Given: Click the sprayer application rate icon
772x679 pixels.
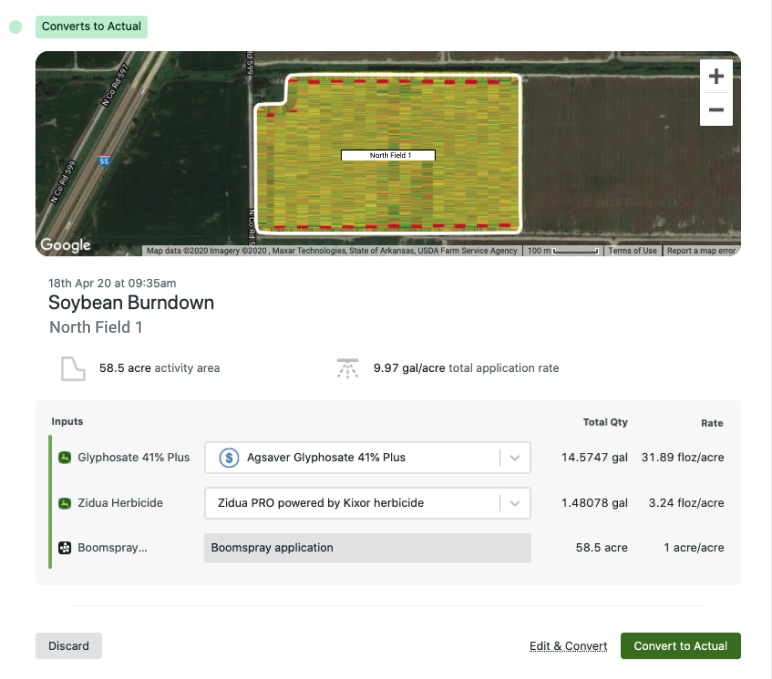Looking at the screenshot, I should [348, 368].
